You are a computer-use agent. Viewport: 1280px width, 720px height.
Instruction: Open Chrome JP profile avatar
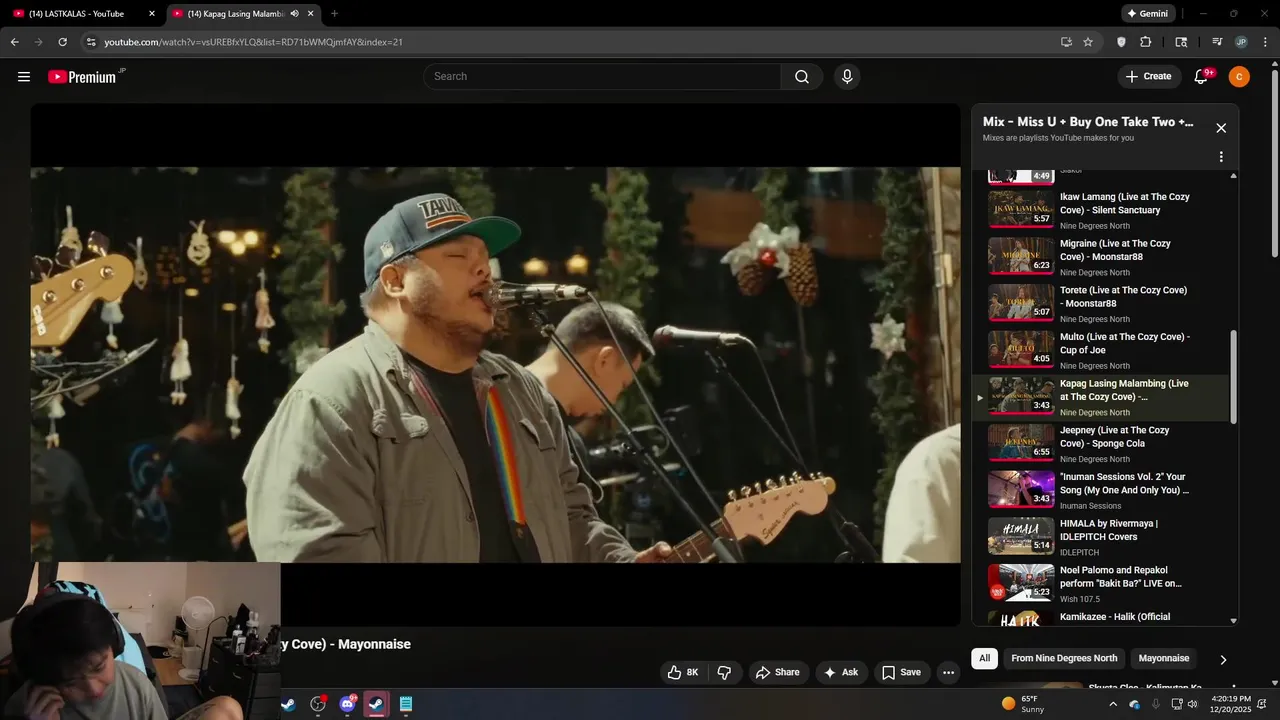(1241, 42)
